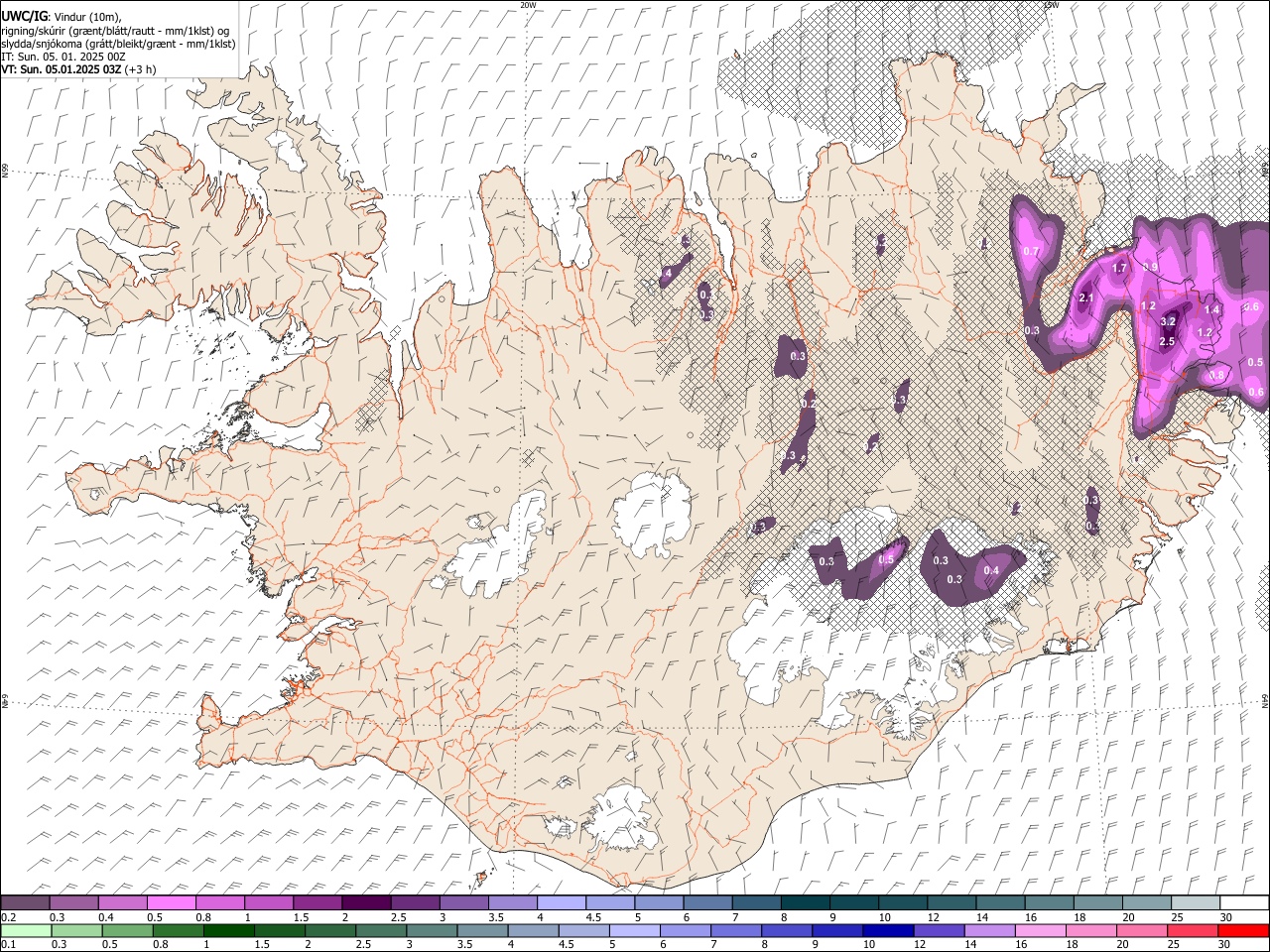Click the 0.9 precipitation value on the map
The height and width of the screenshot is (952, 1270).
pyautogui.click(x=1151, y=268)
